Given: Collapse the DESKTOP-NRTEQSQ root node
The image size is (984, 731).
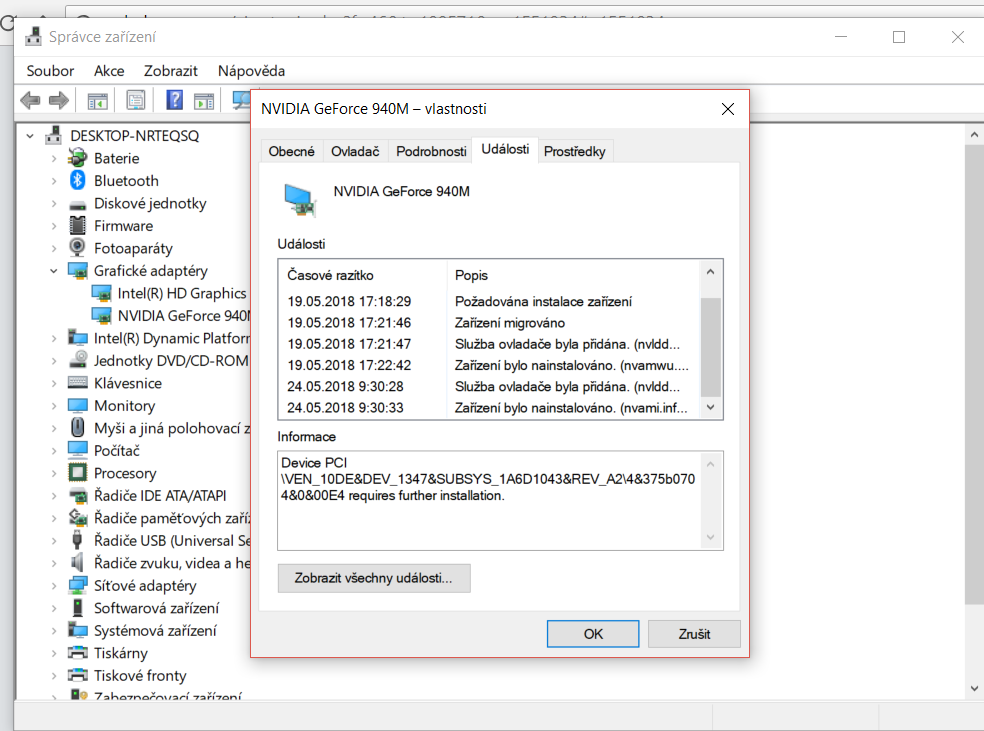Looking at the screenshot, I should pos(30,136).
